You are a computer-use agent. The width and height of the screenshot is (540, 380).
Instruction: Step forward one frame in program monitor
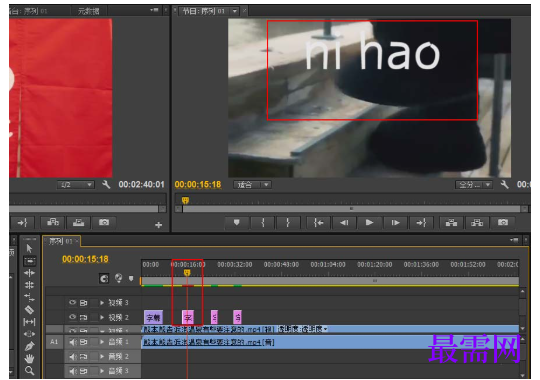pos(395,223)
